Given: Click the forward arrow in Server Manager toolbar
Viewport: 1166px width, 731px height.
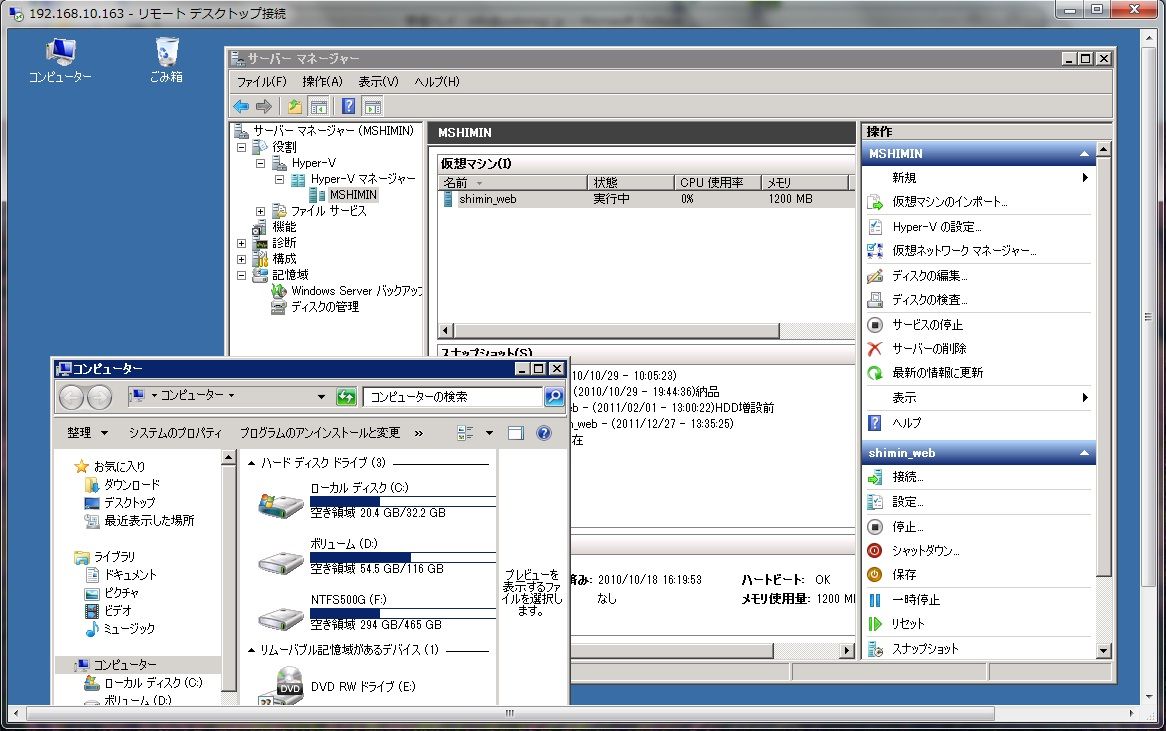Looking at the screenshot, I should click(x=263, y=106).
